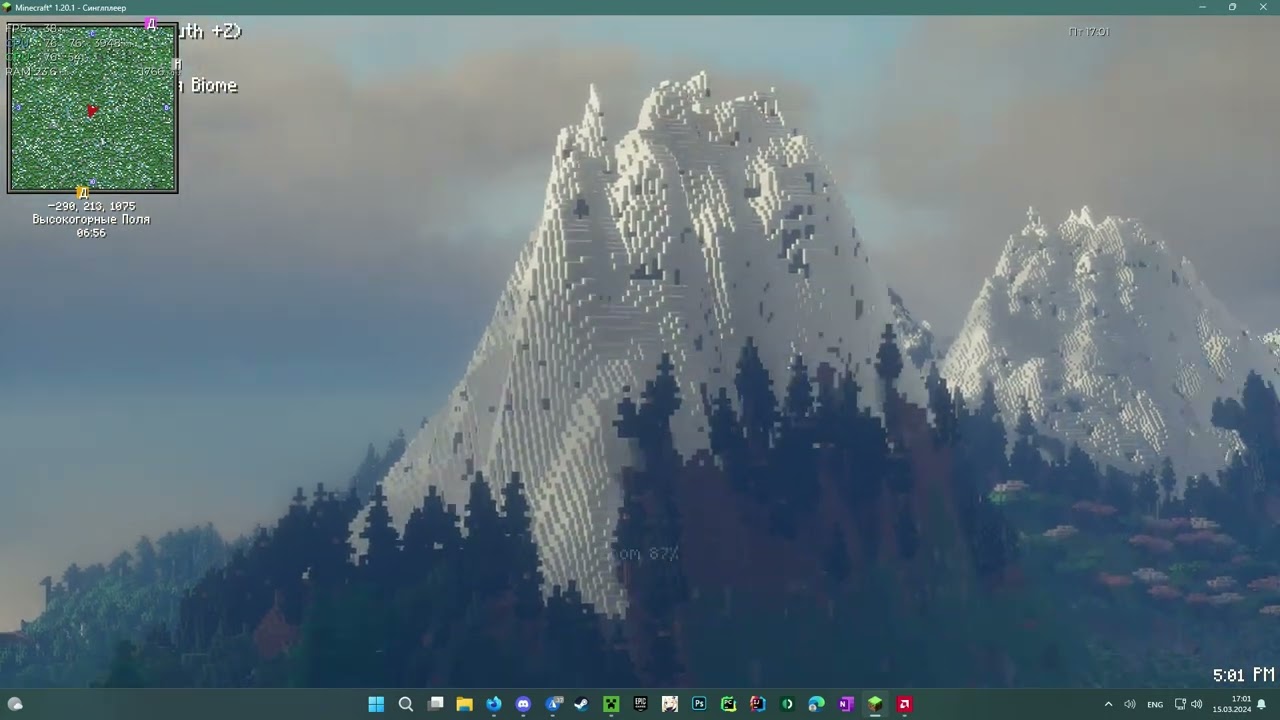The width and height of the screenshot is (1280, 720).
Task: Open the notification center bell
Action: click(x=1262, y=704)
